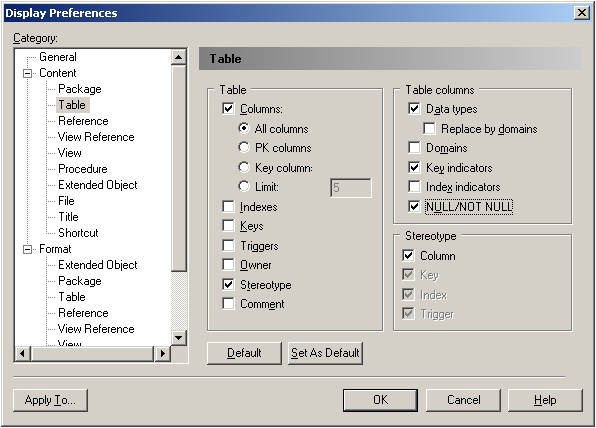Choose the All columns radio option
This screenshot has width=596, height=428.
tap(244, 128)
